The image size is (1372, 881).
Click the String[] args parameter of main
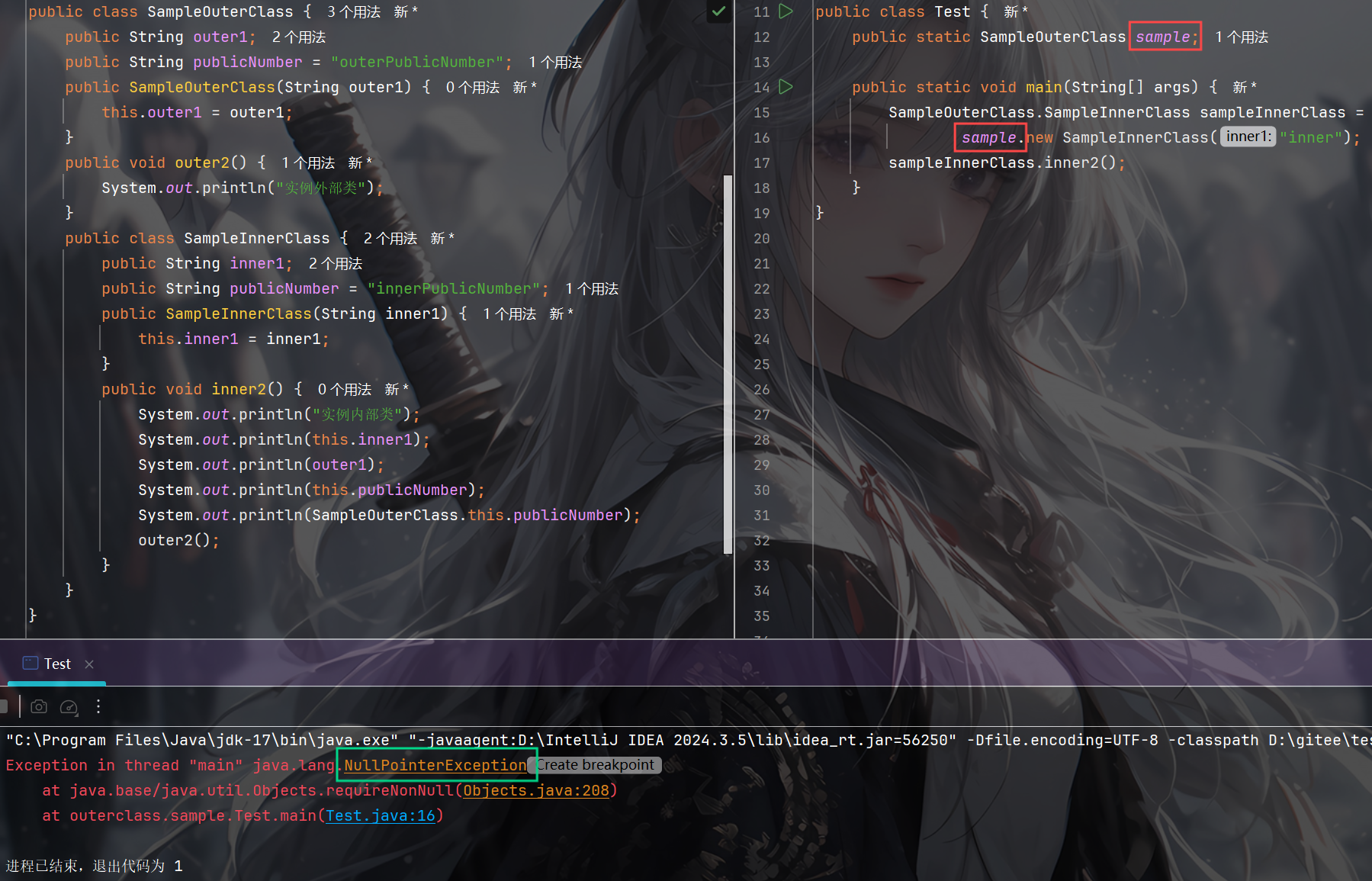pos(1130,87)
